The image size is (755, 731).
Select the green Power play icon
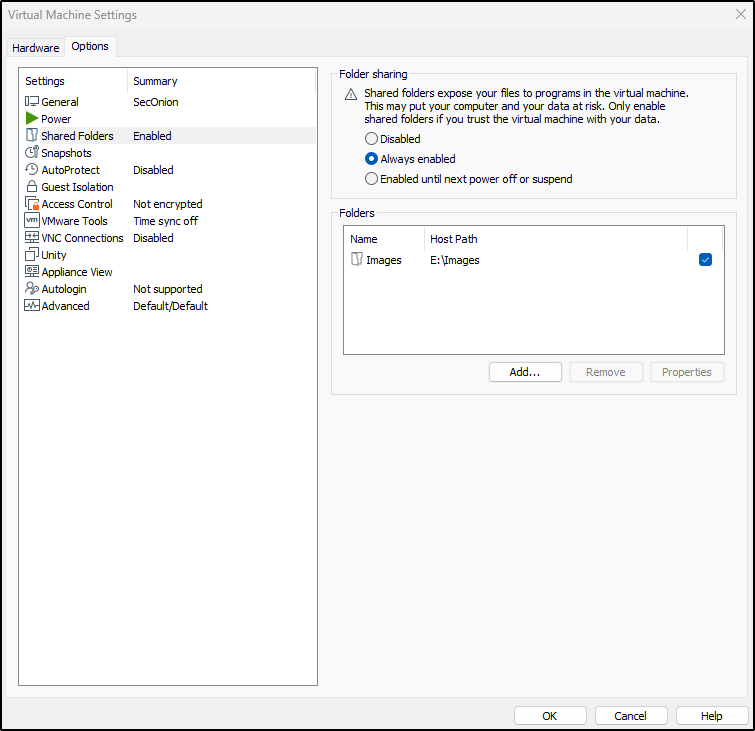(x=32, y=119)
